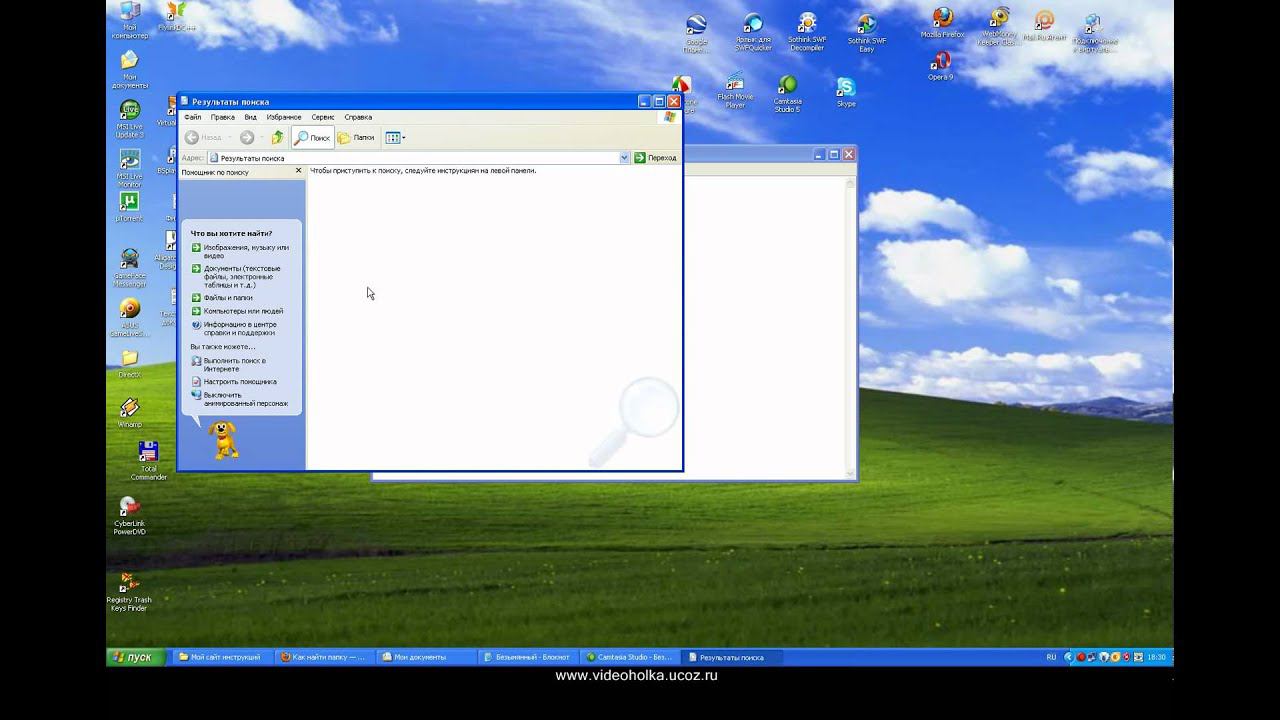The image size is (1280, 720).
Task: Click the пуск Start button
Action: pyautogui.click(x=137, y=657)
